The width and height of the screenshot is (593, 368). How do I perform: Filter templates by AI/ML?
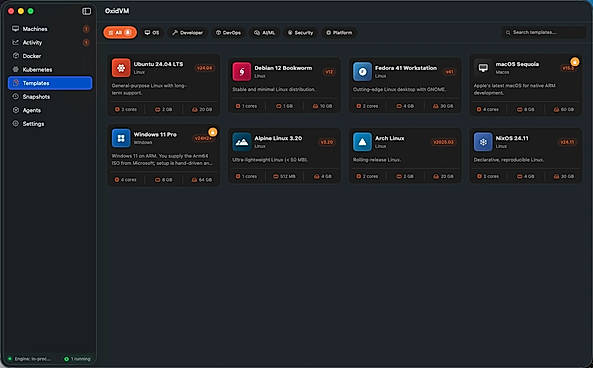pos(264,33)
